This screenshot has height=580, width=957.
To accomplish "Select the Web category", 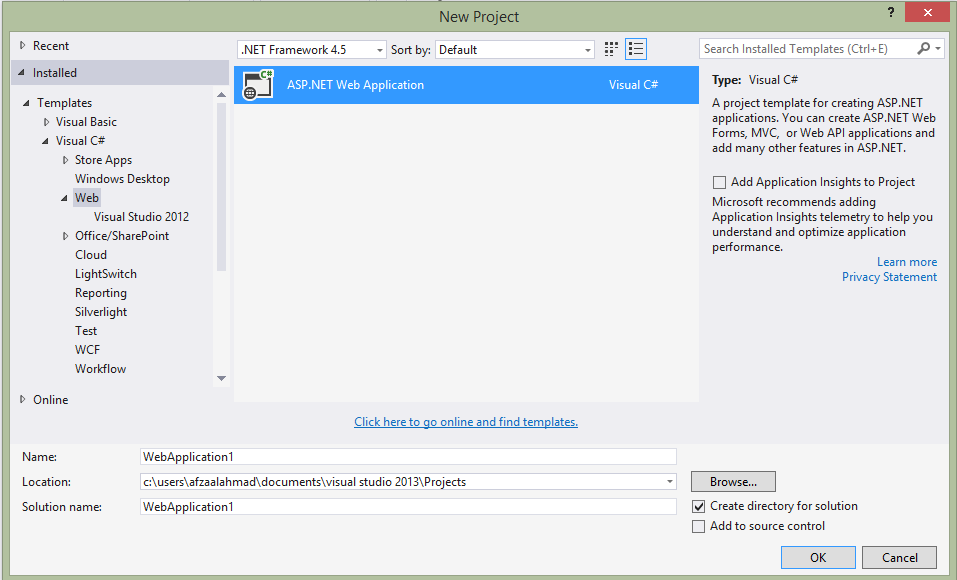I will [87, 198].
